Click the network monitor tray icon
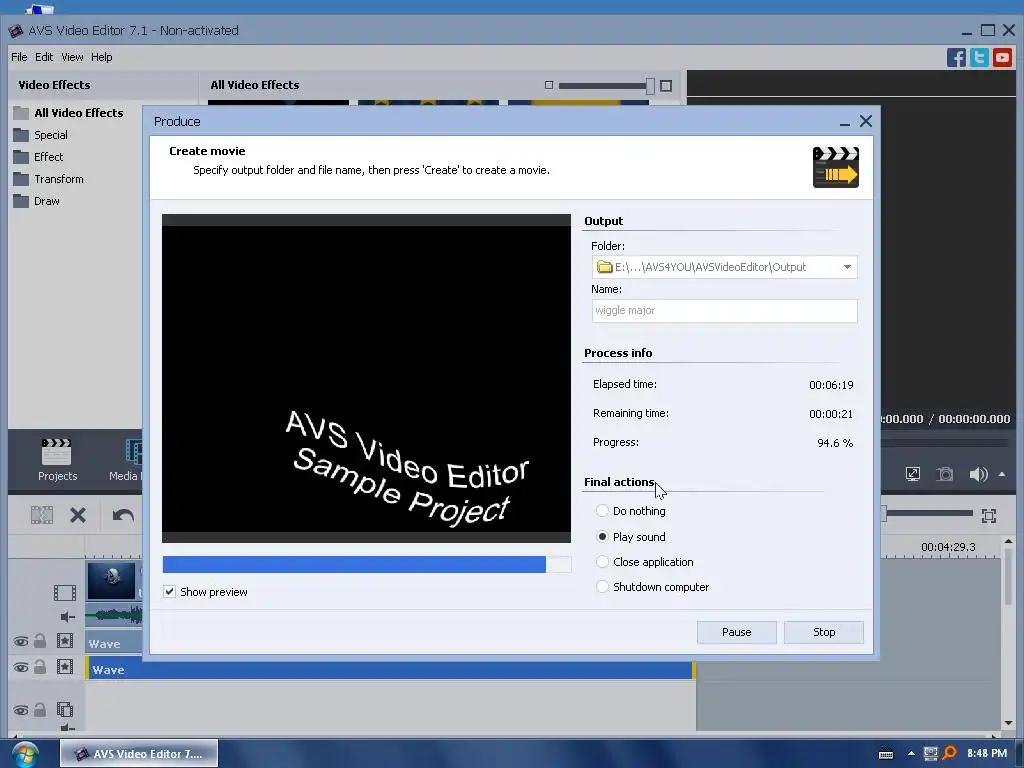This screenshot has height=768, width=1024. click(931, 754)
